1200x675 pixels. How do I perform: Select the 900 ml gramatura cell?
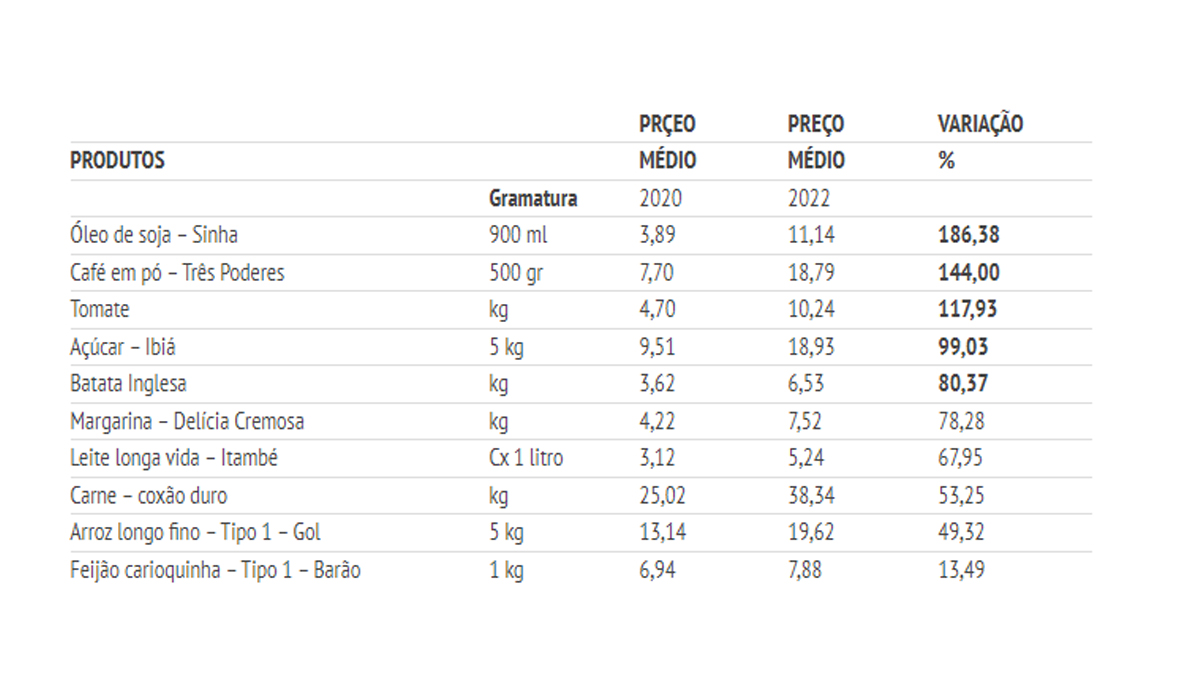[518, 235]
